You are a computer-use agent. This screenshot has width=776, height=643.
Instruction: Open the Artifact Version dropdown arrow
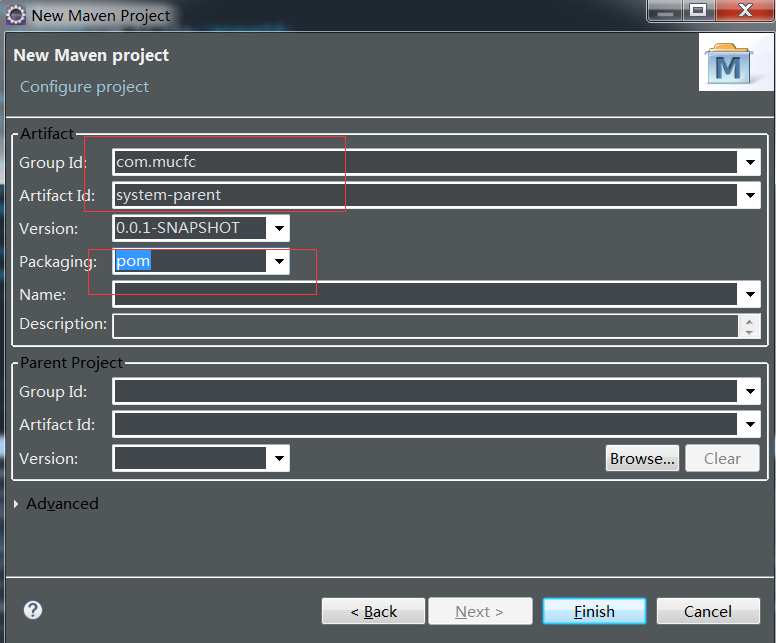[x=279, y=228]
